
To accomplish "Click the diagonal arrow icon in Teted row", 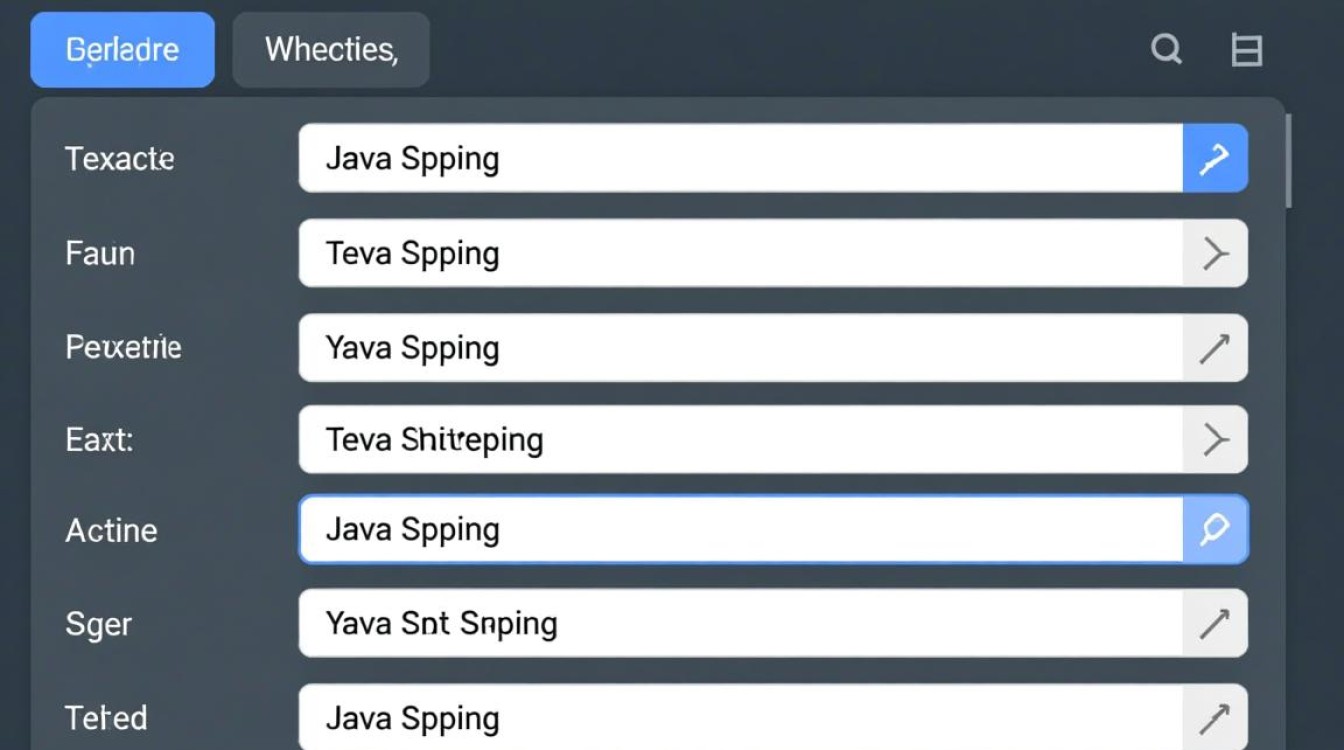I will click(x=1215, y=717).
